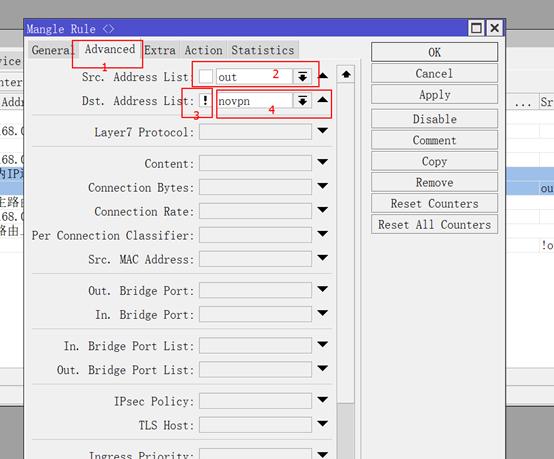
Task: Click the Connection Rate input field
Action: pyautogui.click(x=255, y=211)
